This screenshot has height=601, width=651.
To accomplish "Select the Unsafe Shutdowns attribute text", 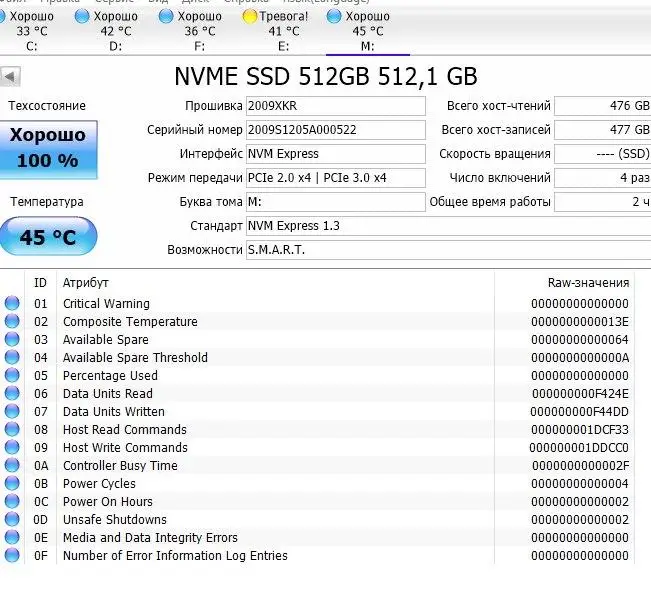I will pyautogui.click(x=115, y=520).
